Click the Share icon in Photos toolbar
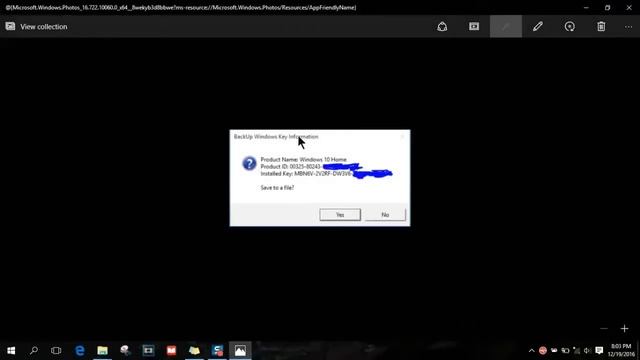The height and width of the screenshot is (360, 640). click(x=442, y=27)
